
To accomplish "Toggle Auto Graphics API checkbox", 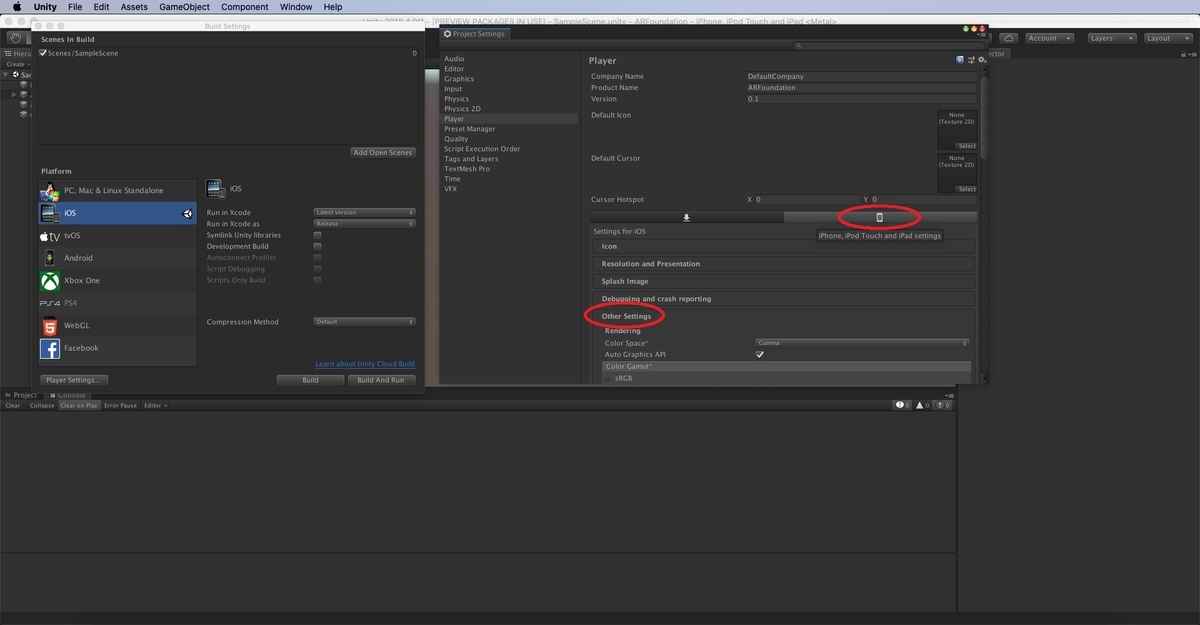I will [x=759, y=355].
